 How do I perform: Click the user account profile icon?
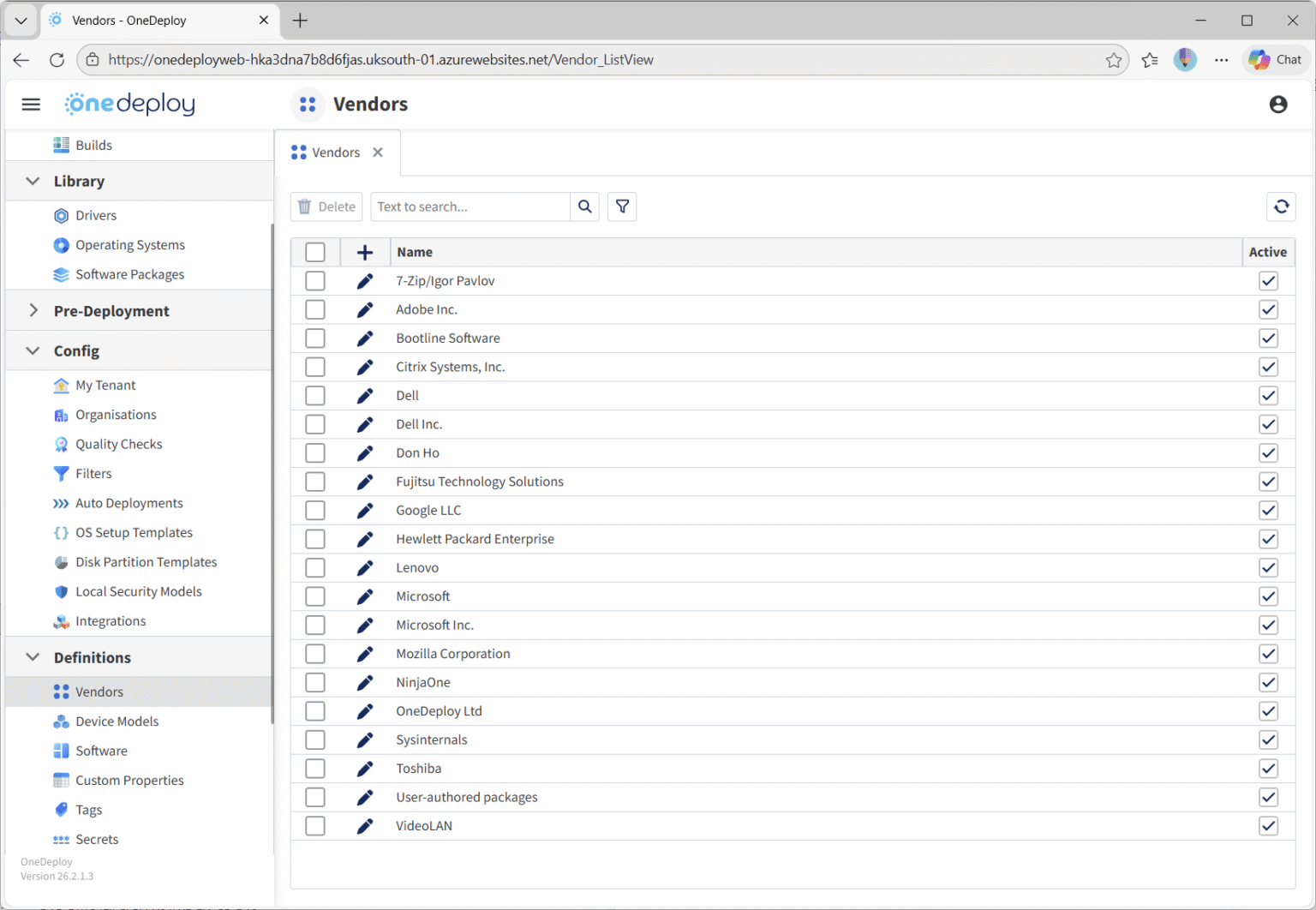pyautogui.click(x=1278, y=105)
